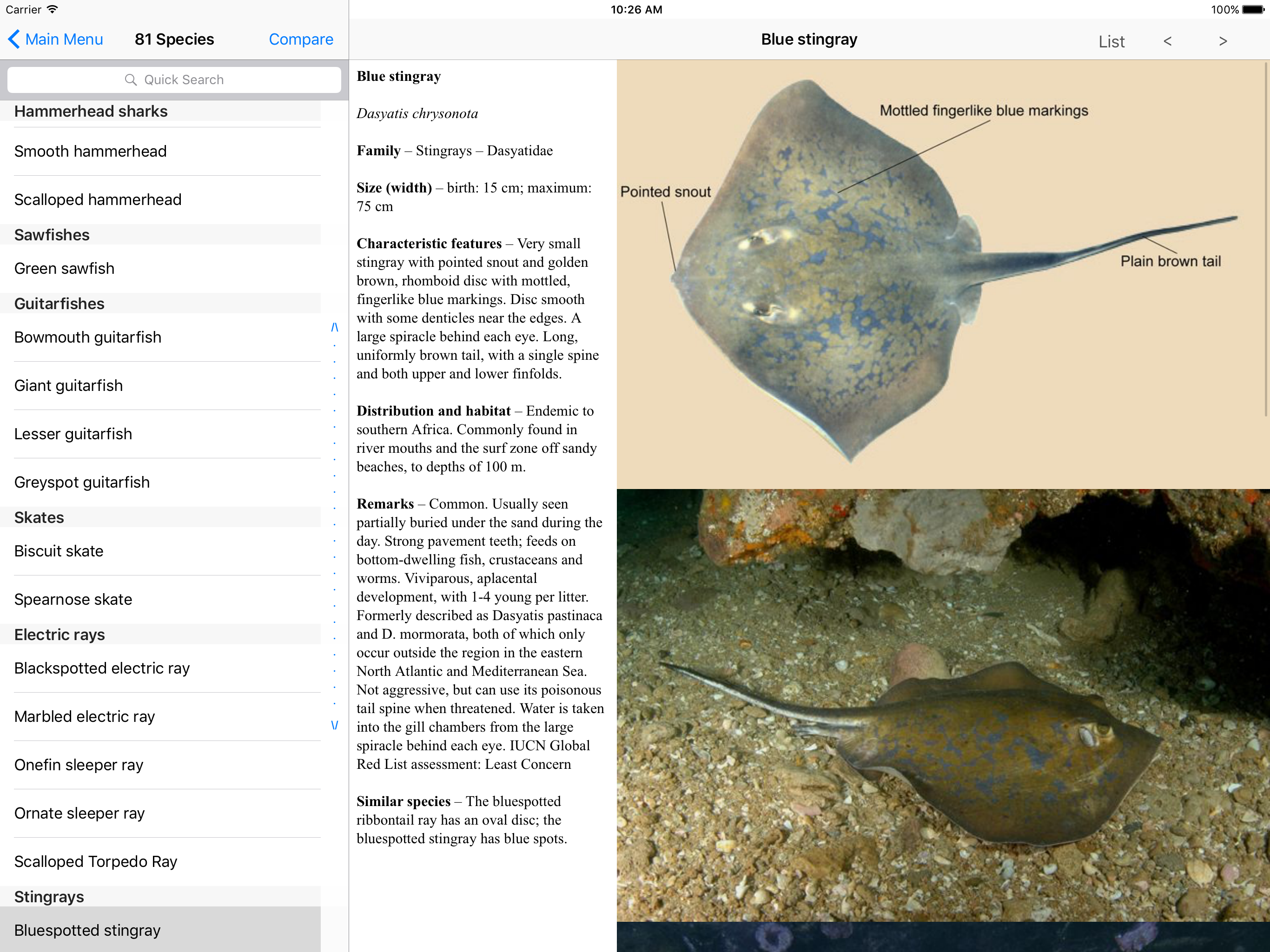Tap the Hammerhead sharks section header
1270x952 pixels.
coord(160,112)
